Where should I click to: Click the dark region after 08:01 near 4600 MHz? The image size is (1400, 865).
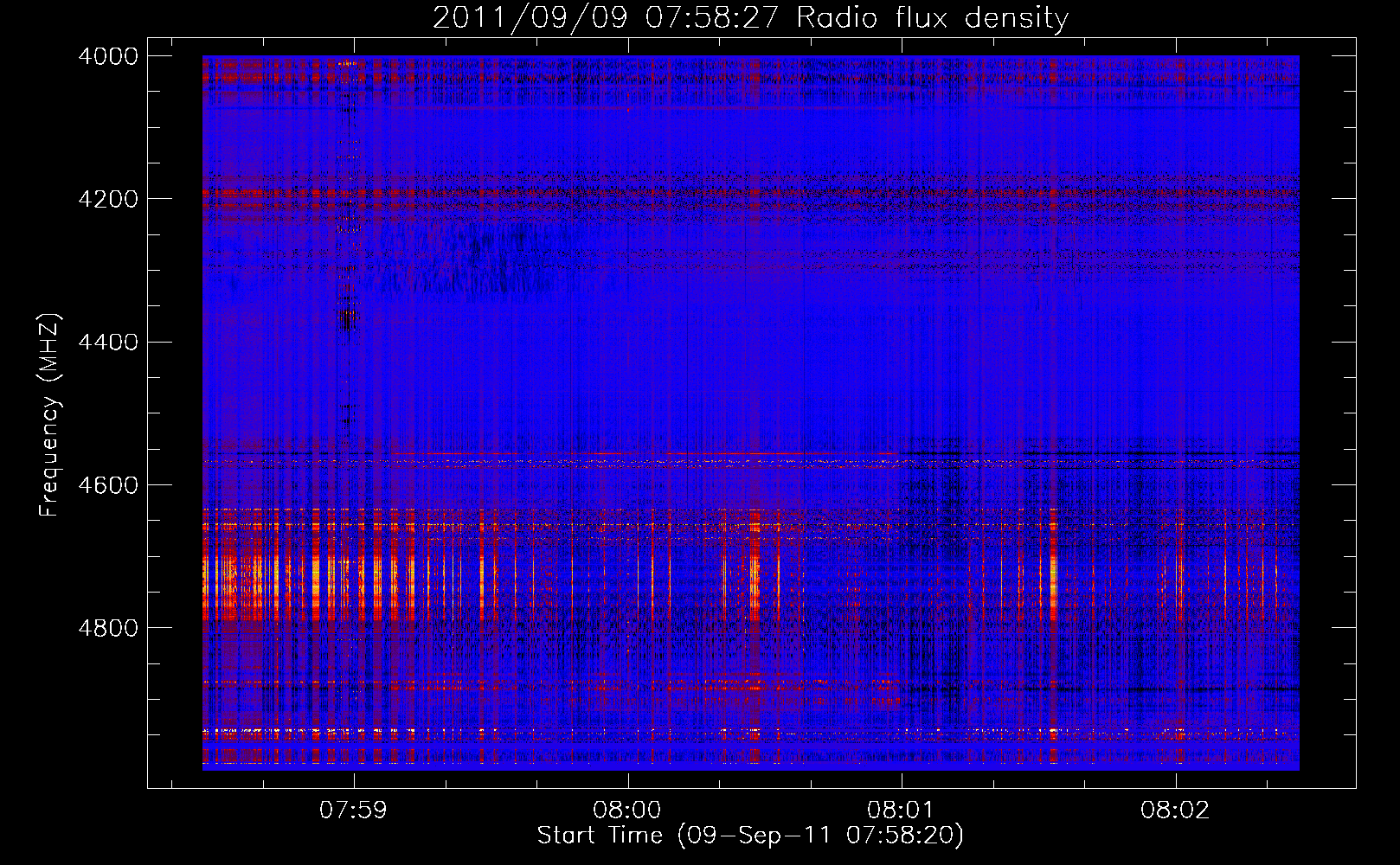point(934,502)
